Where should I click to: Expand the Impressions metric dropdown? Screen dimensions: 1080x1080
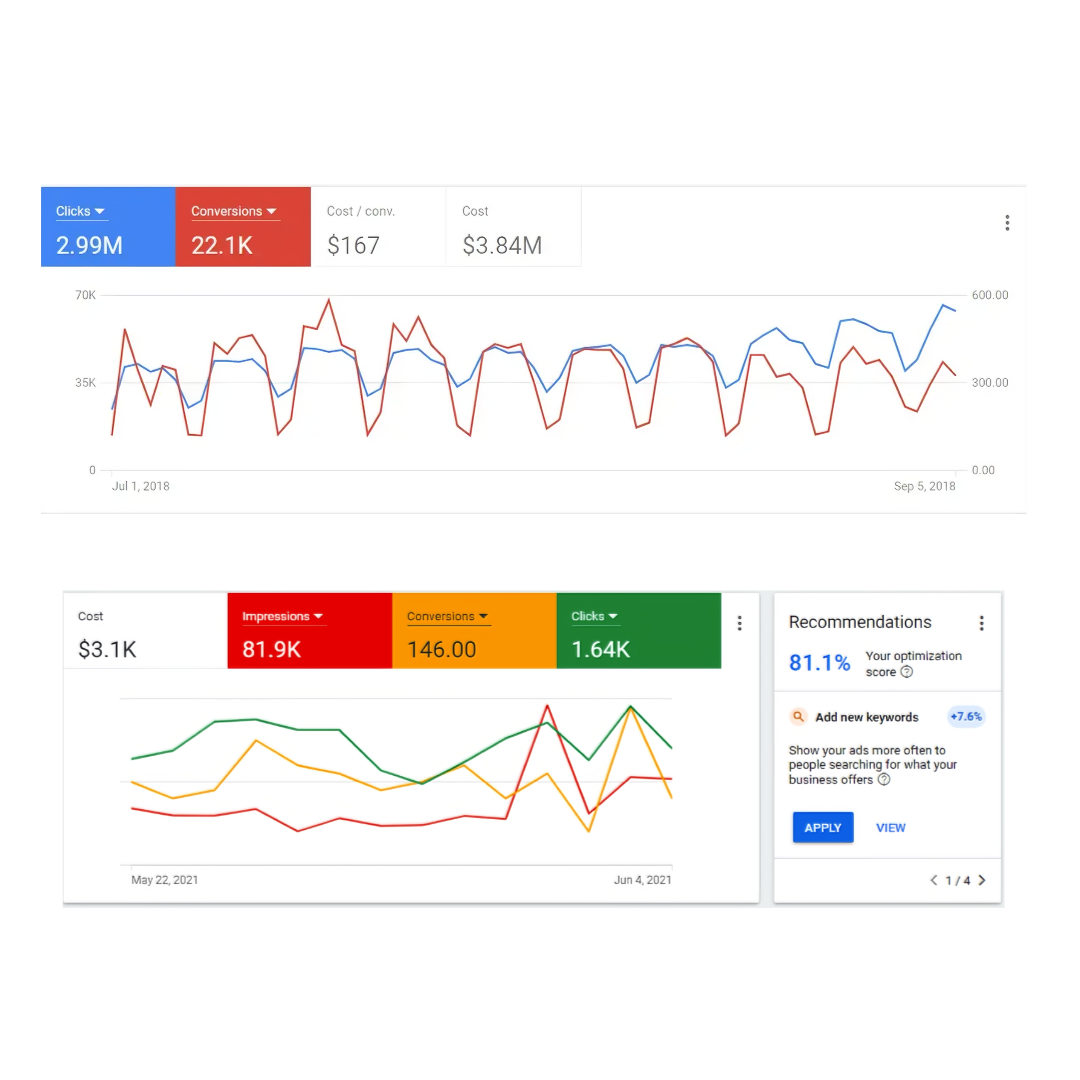[x=282, y=617]
